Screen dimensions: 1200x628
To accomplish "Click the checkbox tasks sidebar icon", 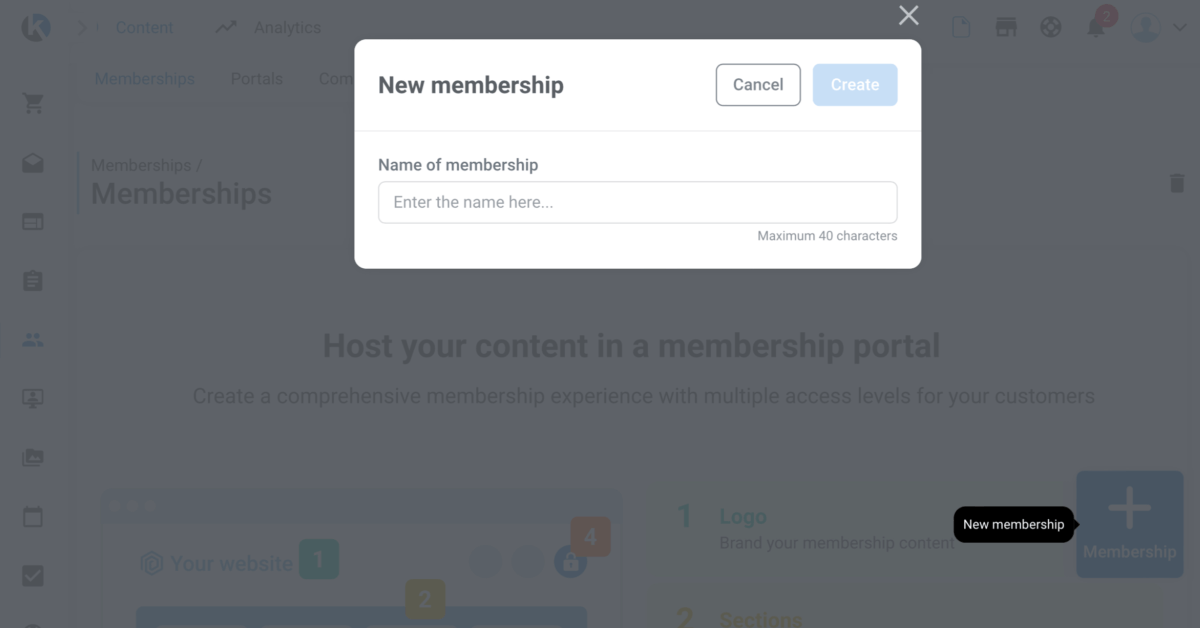I will (33, 576).
